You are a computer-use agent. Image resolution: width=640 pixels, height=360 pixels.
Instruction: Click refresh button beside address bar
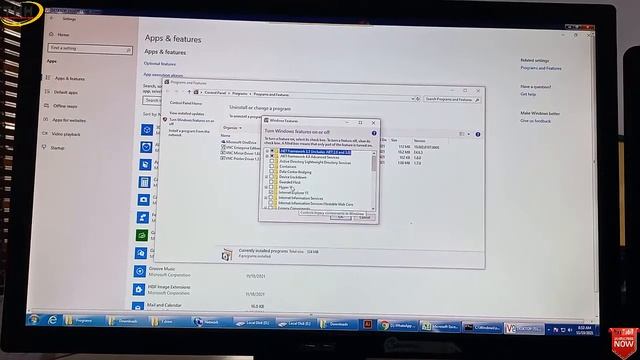[418, 99]
